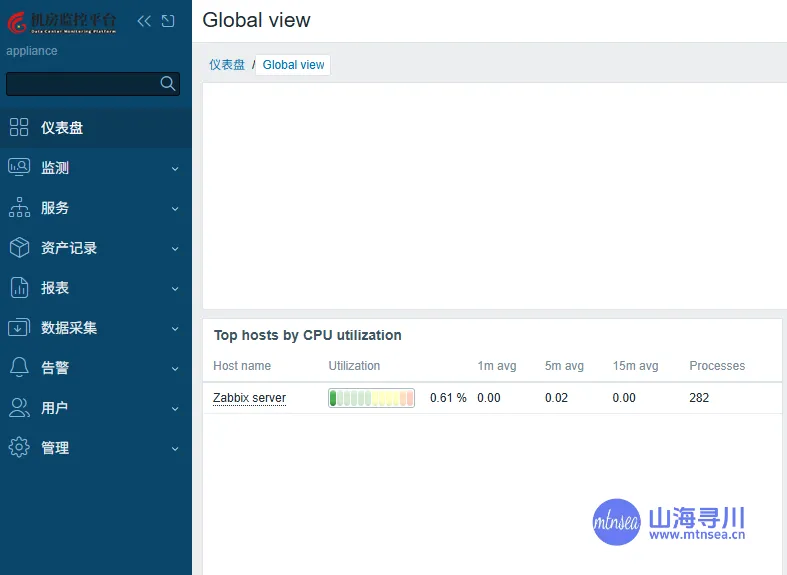The image size is (787, 575).
Task: Expand the 数据采集 chevron arrow
Action: click(175, 330)
